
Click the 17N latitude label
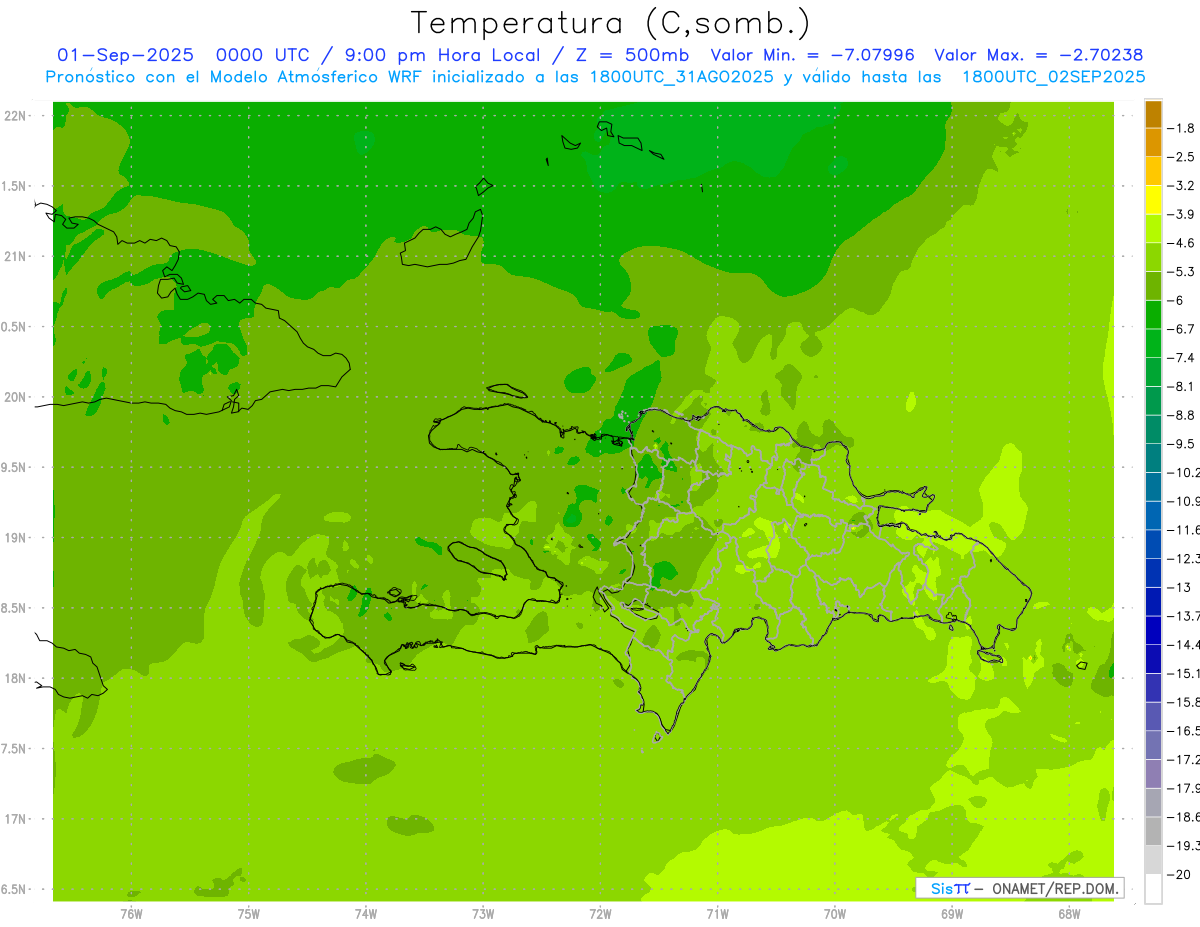(16, 819)
